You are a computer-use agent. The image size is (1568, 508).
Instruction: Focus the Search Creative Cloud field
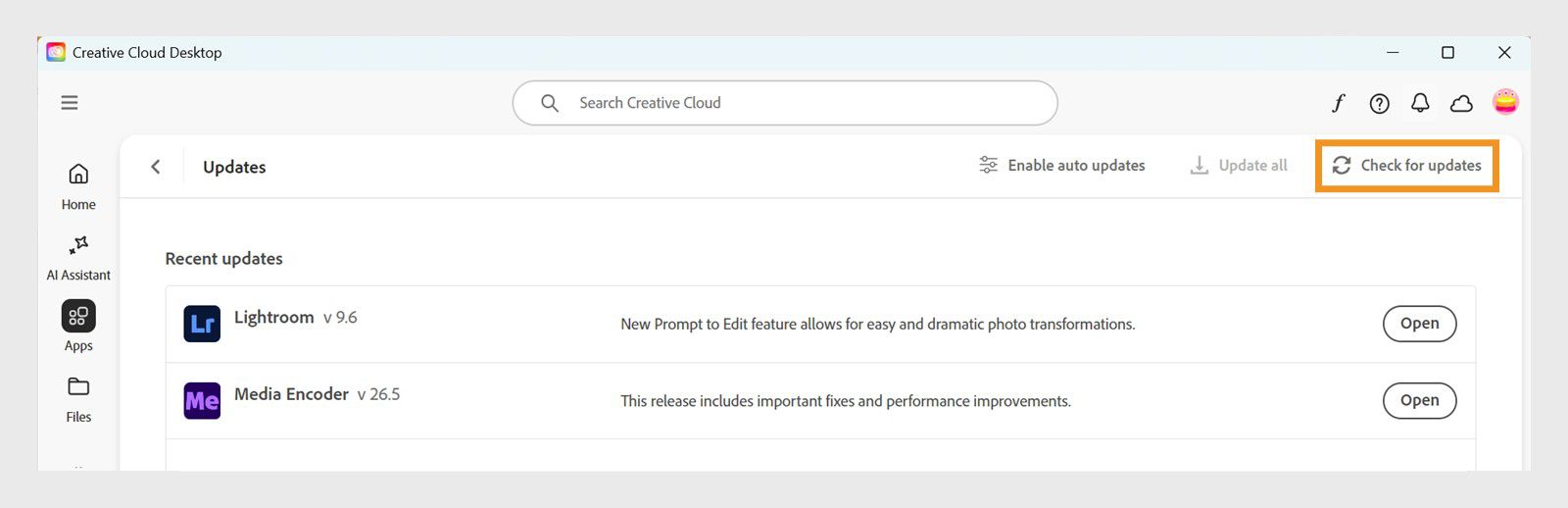(785, 103)
